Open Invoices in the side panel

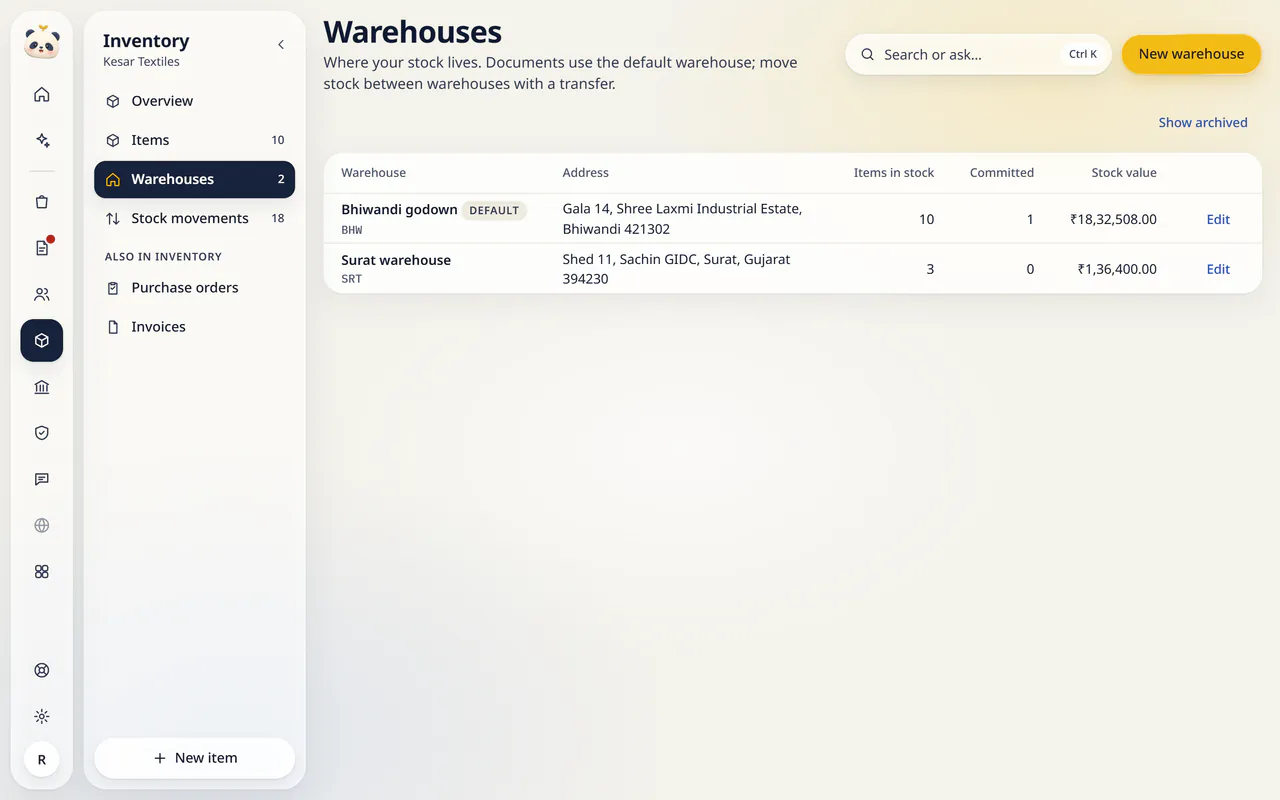coord(194,327)
